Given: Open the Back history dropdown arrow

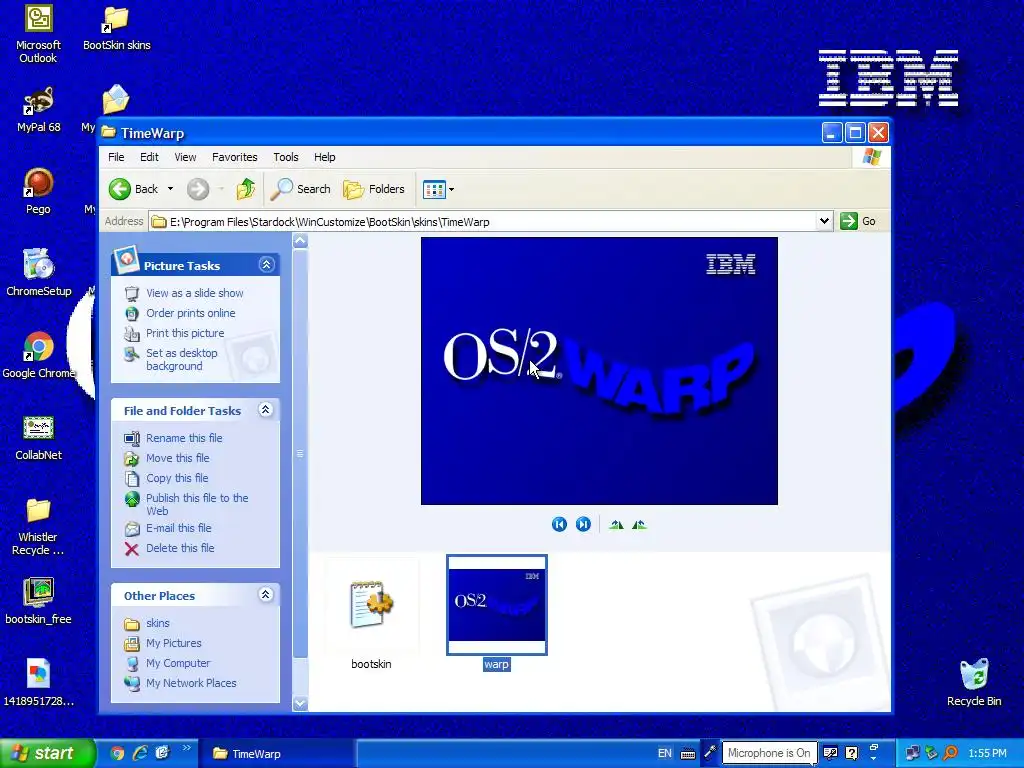Looking at the screenshot, I should click(170, 189).
